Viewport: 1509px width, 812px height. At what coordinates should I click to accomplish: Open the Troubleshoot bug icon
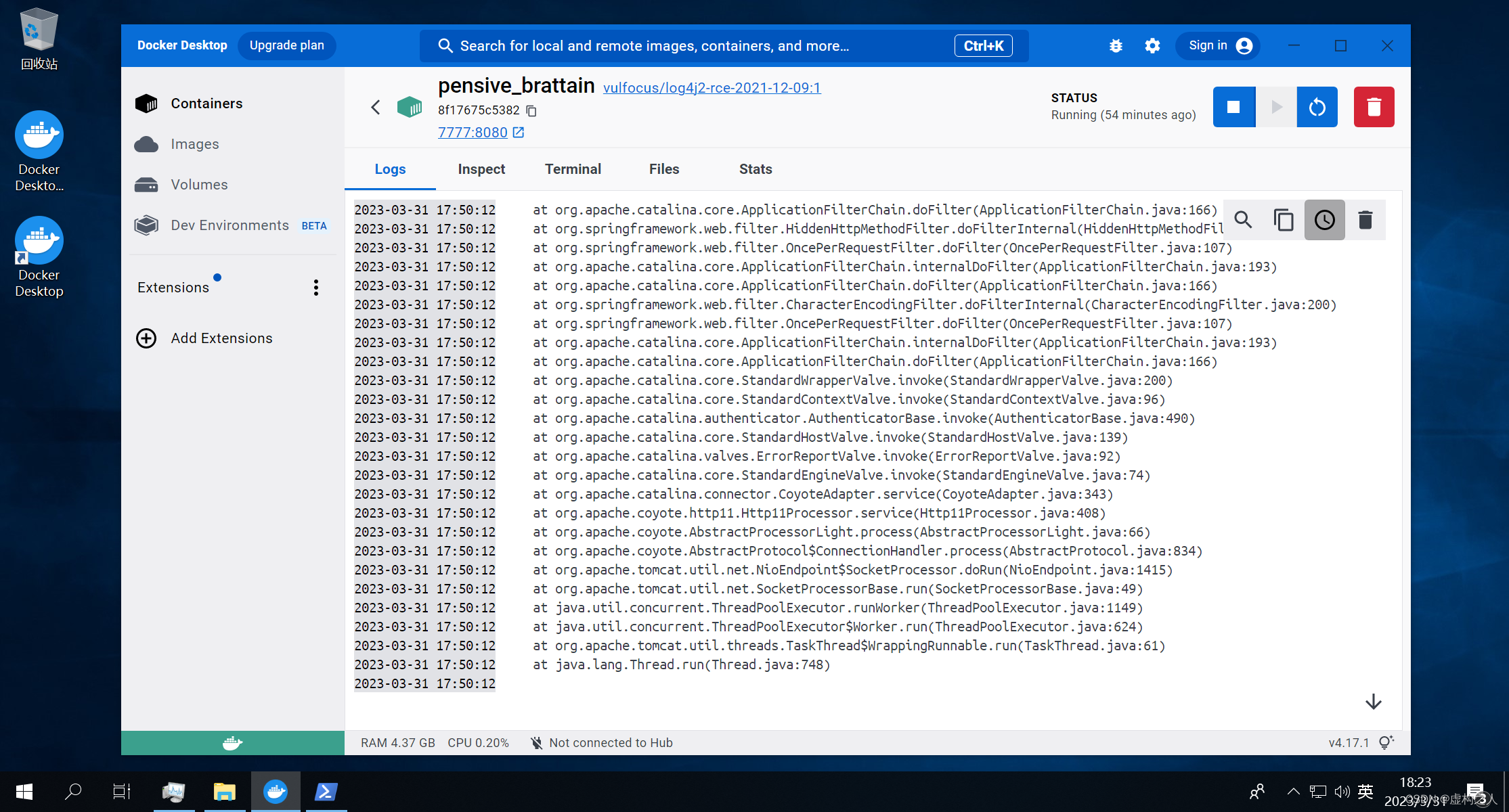[x=1116, y=46]
